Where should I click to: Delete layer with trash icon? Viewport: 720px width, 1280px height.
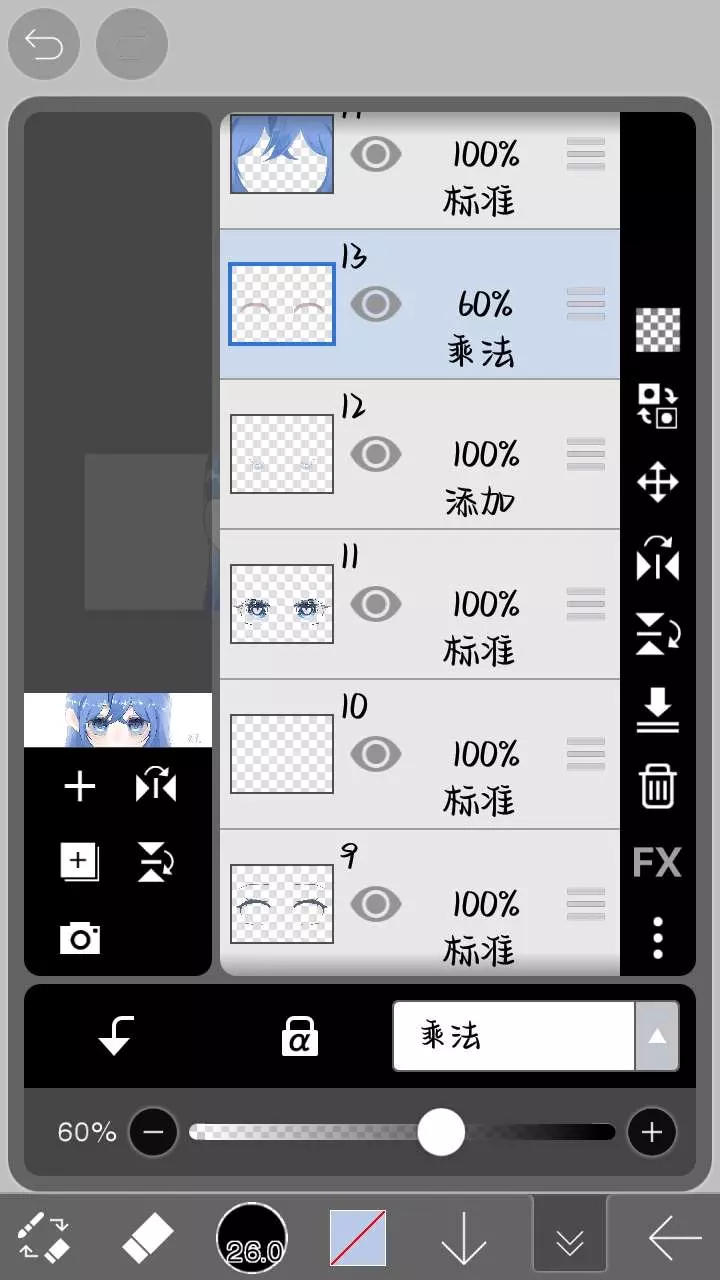(657, 787)
